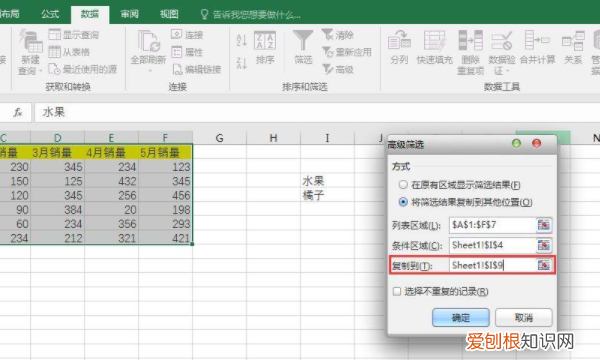Collapse dialog via 列表区域 range selector icon
The width and height of the screenshot is (600, 360).
[543, 225]
